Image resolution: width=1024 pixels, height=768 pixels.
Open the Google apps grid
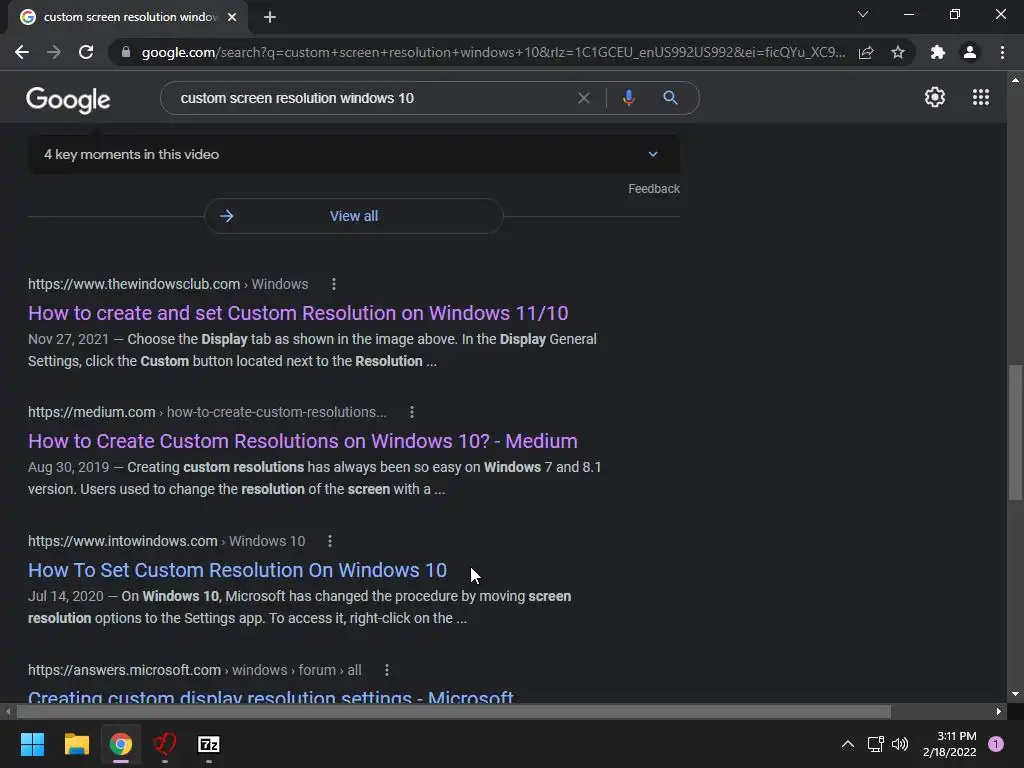[x=981, y=97]
